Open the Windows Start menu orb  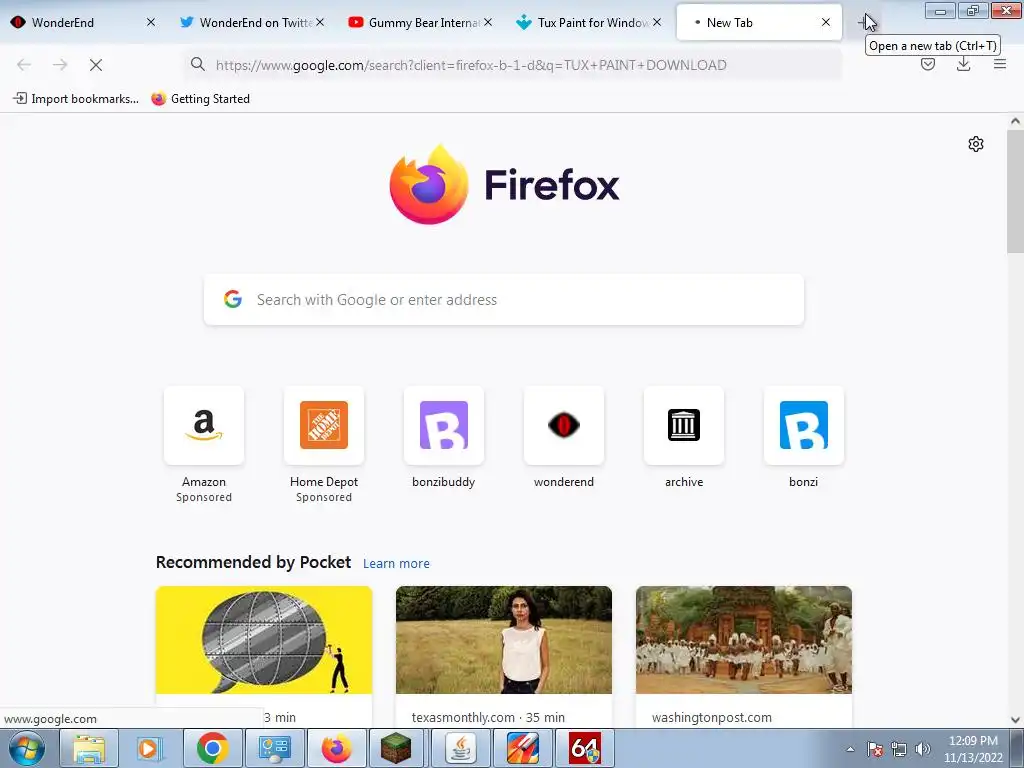(27, 748)
